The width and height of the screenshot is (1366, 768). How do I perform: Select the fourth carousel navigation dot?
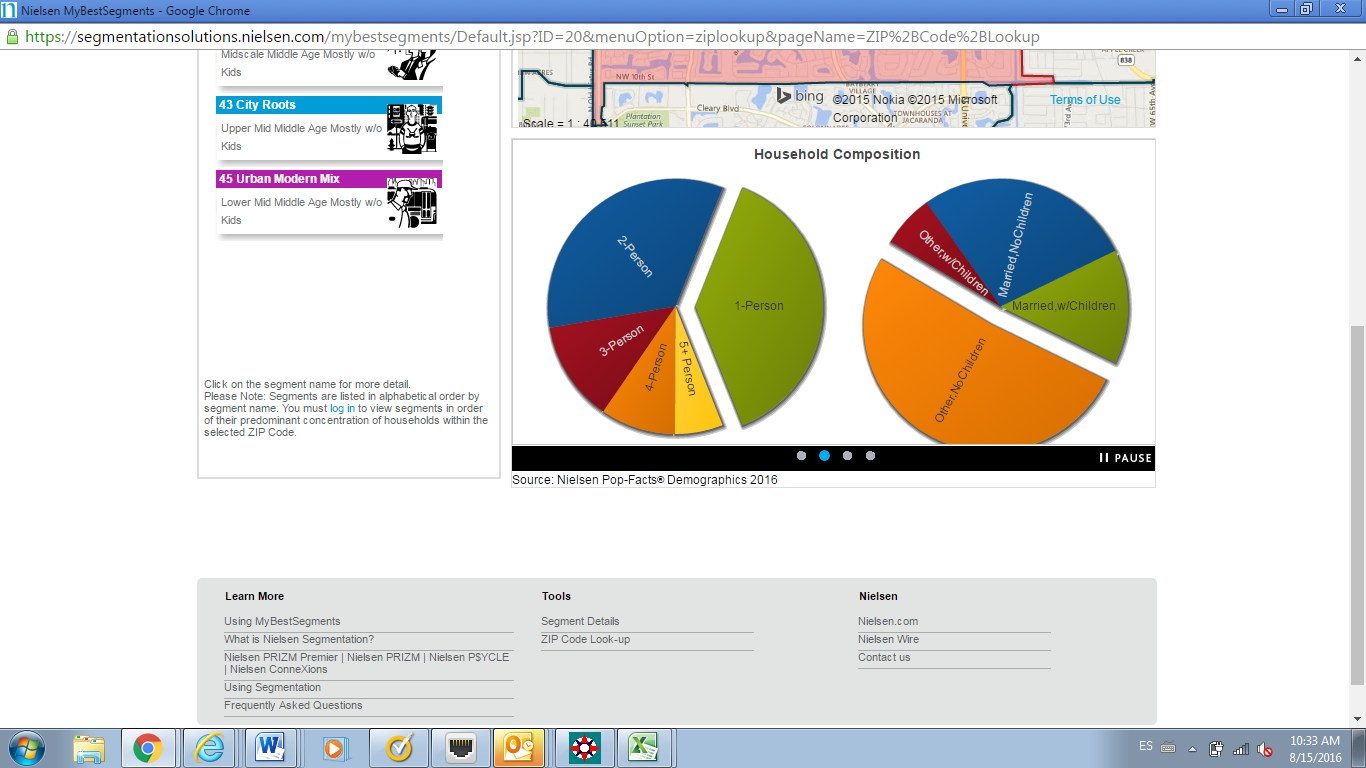coord(870,455)
